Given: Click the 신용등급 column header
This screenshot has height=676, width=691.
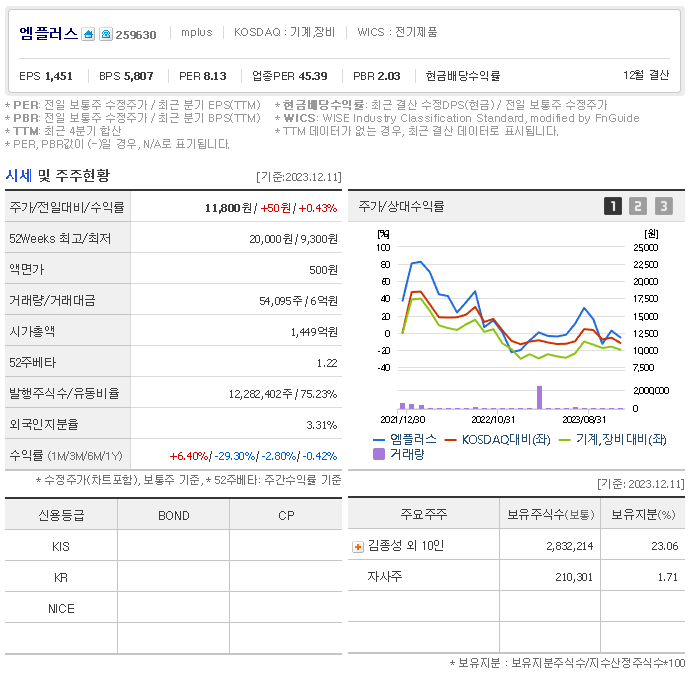Looking at the screenshot, I should tap(61, 515).
